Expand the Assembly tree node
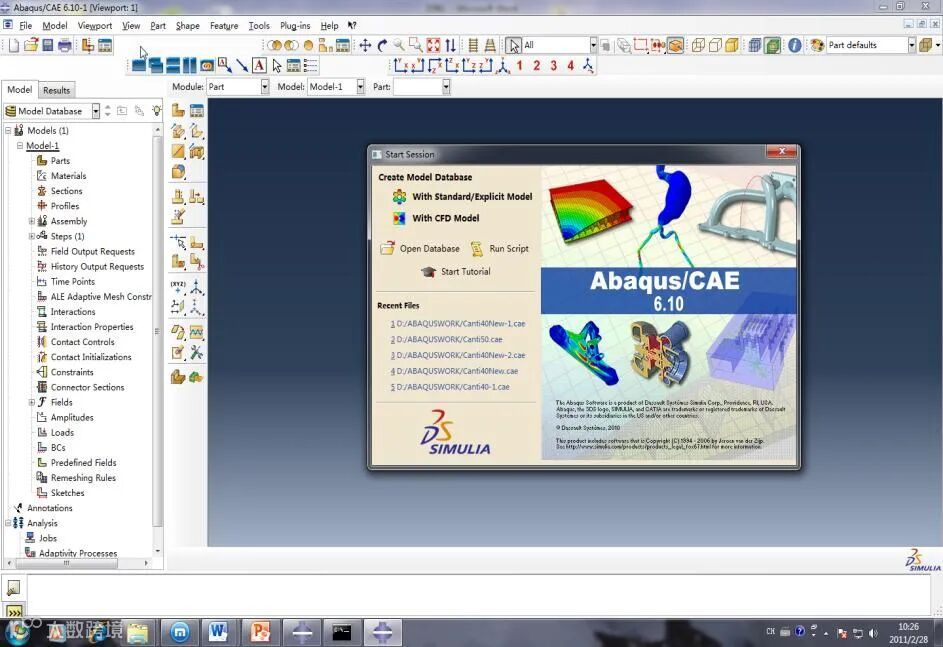 point(32,221)
